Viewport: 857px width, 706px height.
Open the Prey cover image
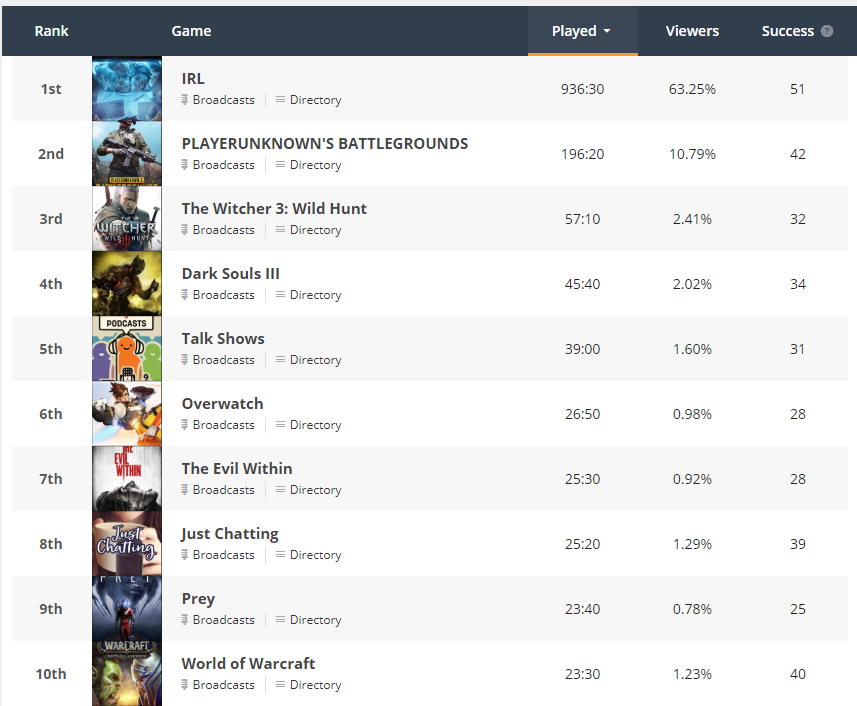pos(127,609)
